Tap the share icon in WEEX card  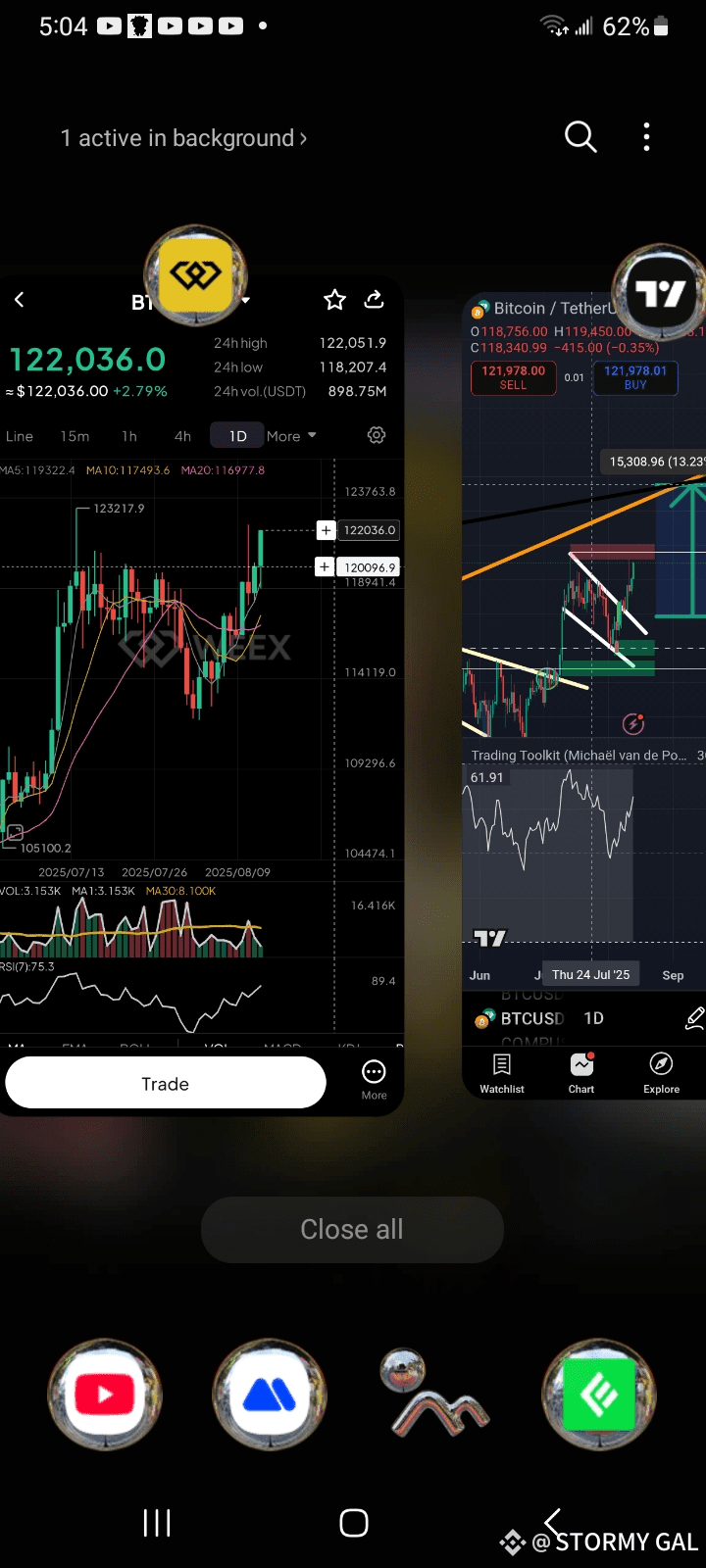pyautogui.click(x=374, y=299)
